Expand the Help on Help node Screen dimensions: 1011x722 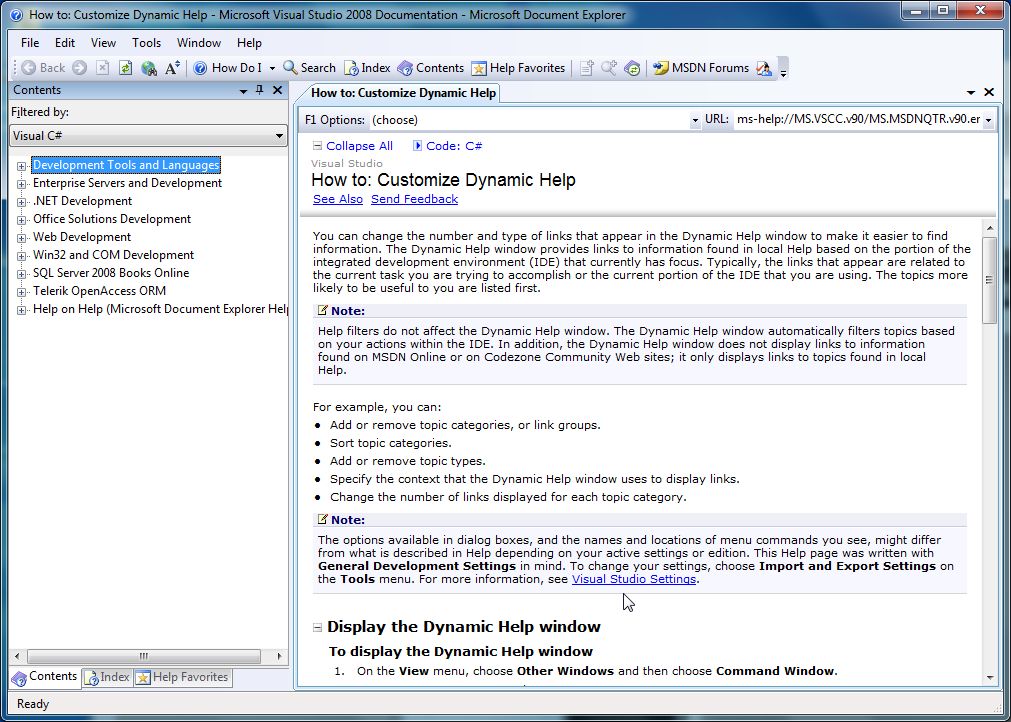coord(21,311)
